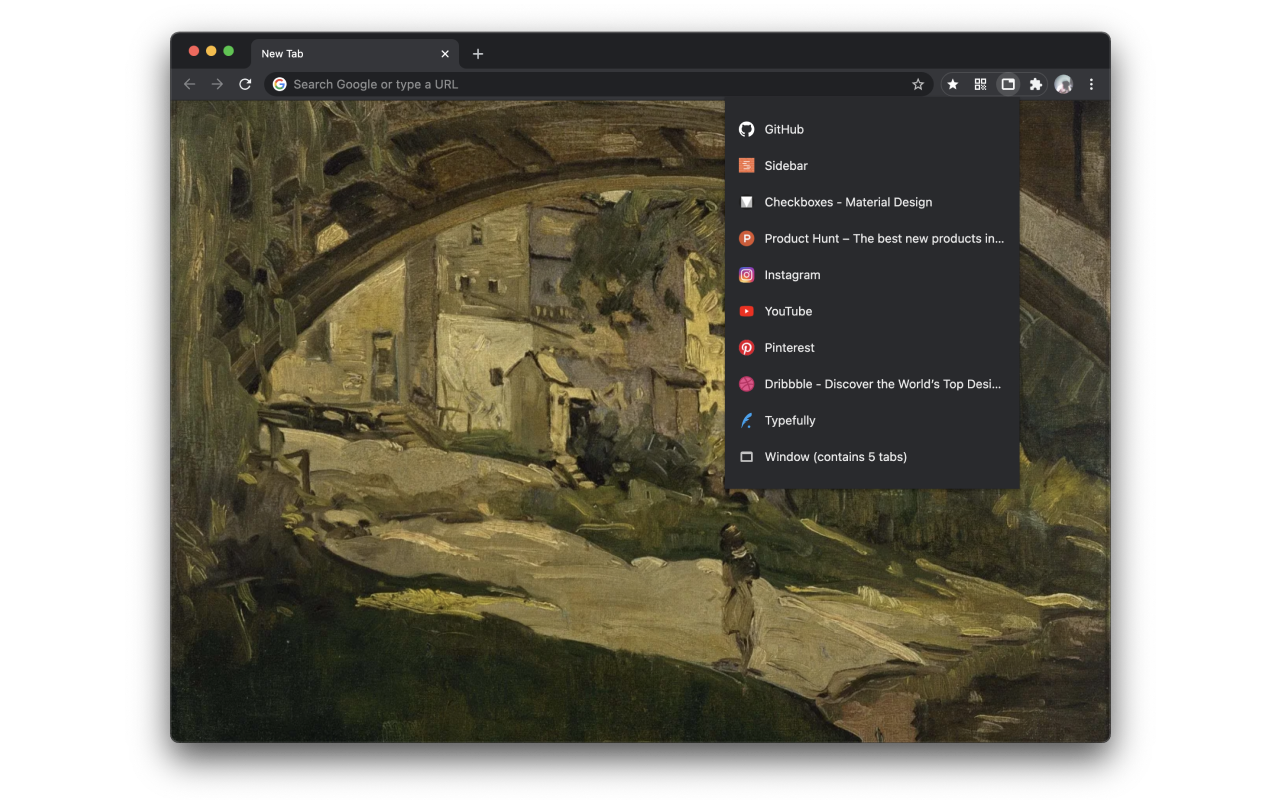This screenshot has width=1280, height=800.
Task: Click the Product Hunt favicon
Action: coord(746,238)
